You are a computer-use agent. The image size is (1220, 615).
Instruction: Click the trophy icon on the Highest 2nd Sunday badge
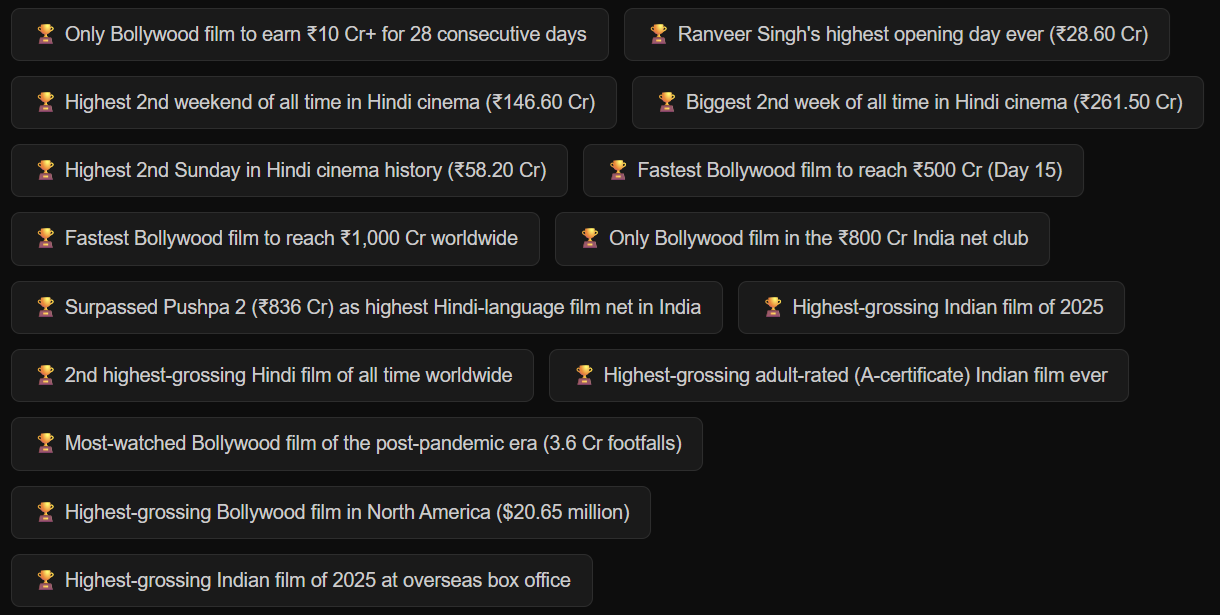[x=45, y=170]
